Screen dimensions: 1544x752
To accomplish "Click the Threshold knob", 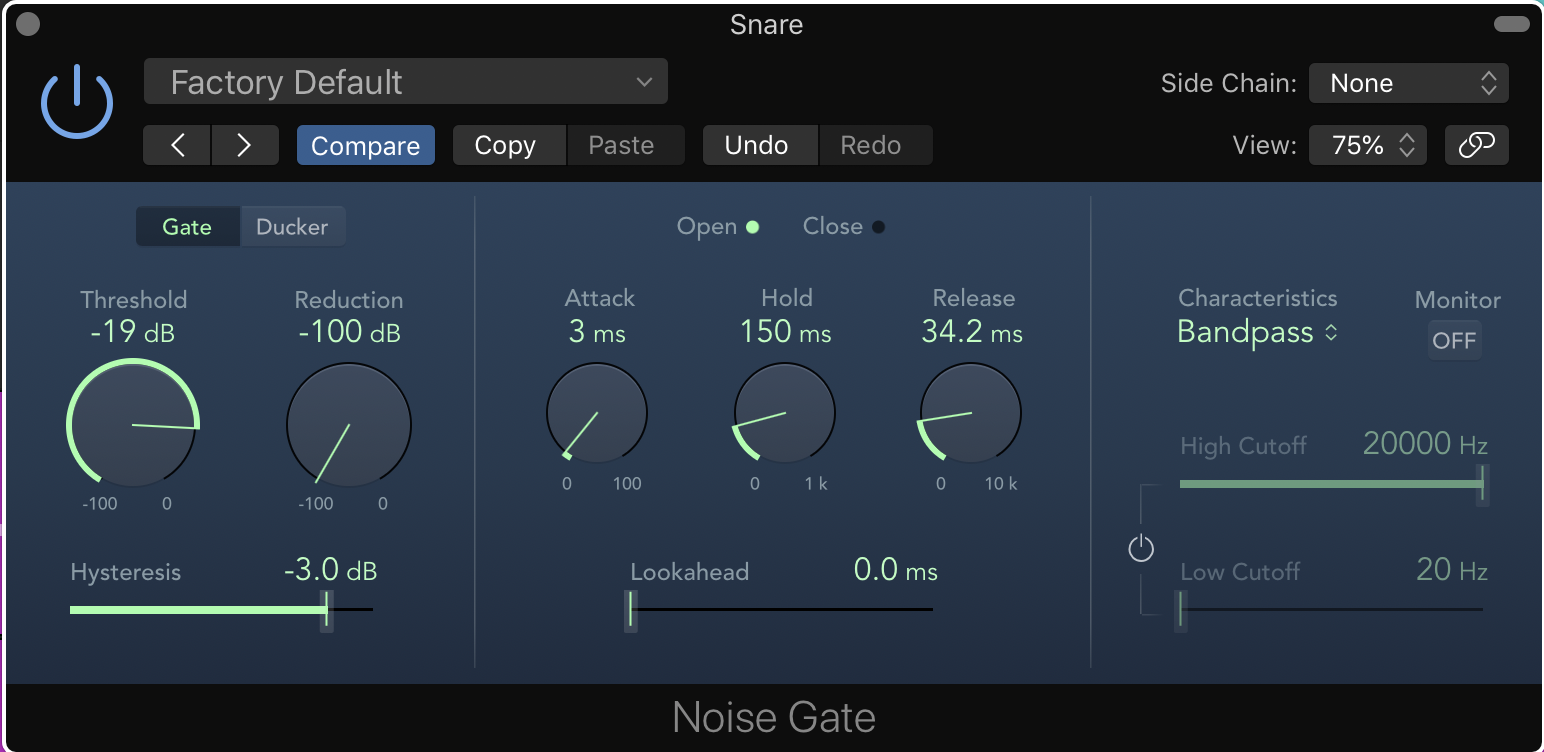I will [x=133, y=424].
